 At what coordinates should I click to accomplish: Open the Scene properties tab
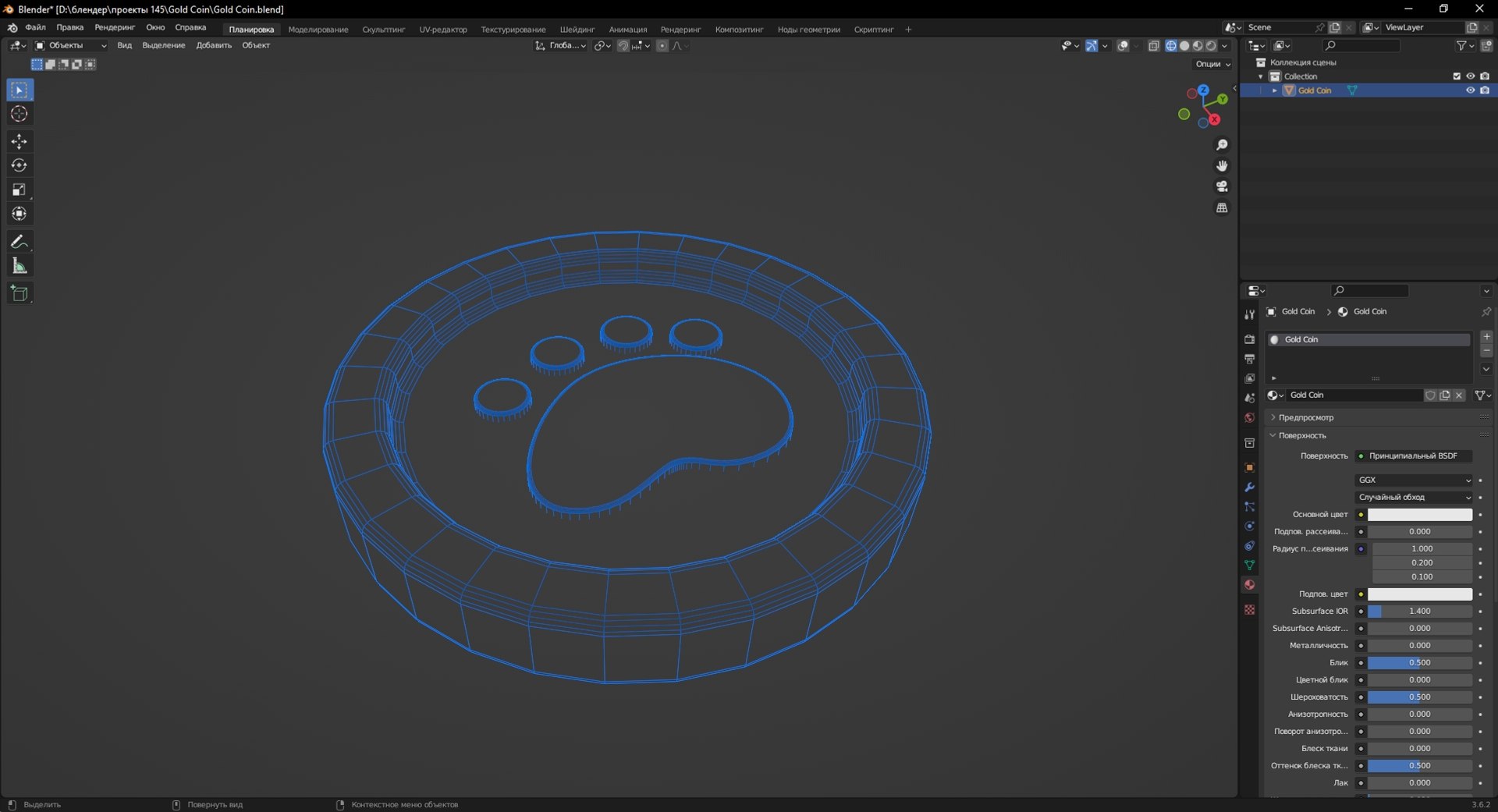(1249, 398)
